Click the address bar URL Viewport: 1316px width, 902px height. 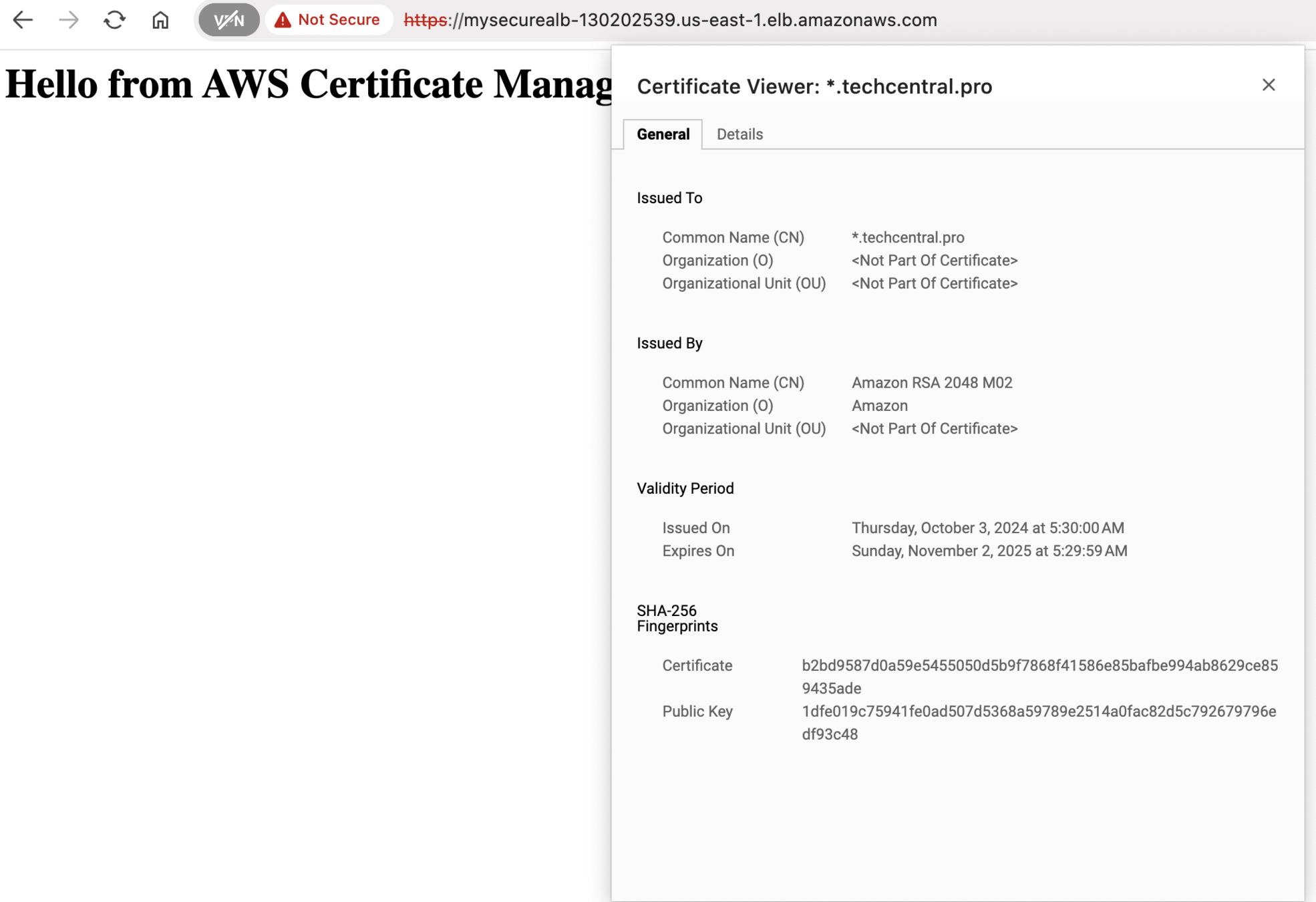click(670, 20)
